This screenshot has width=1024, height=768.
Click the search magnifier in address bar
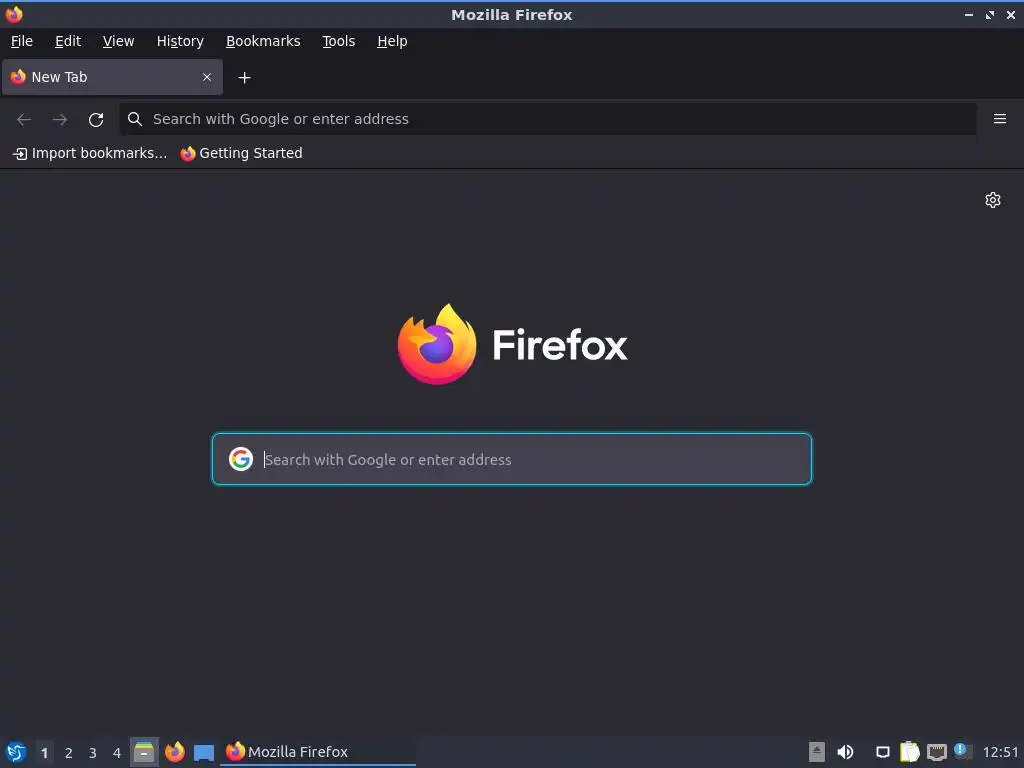pyautogui.click(x=135, y=119)
